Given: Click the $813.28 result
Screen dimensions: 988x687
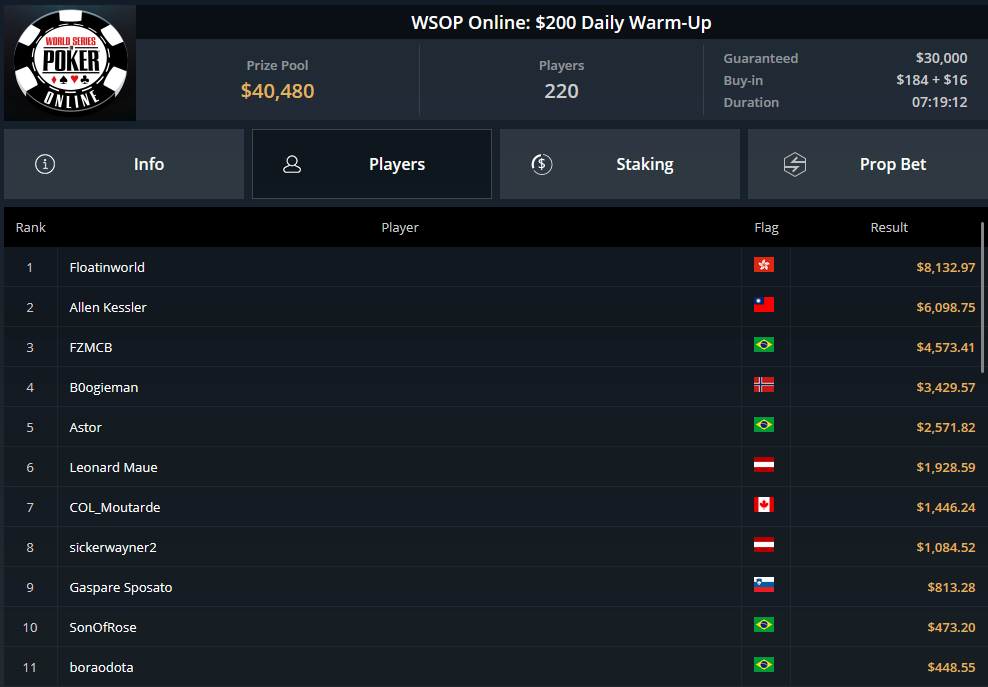Looking at the screenshot, I should pyautogui.click(x=951, y=588).
